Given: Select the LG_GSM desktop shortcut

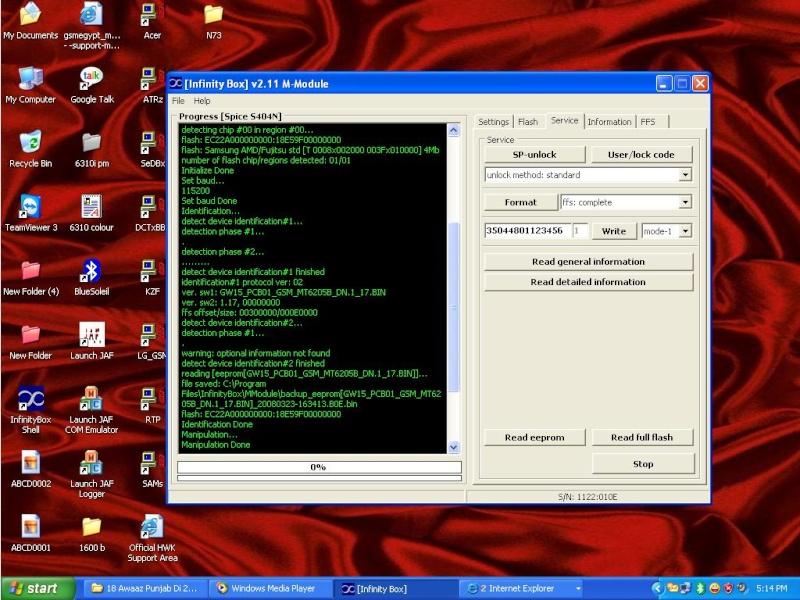Looking at the screenshot, I should (152, 341).
